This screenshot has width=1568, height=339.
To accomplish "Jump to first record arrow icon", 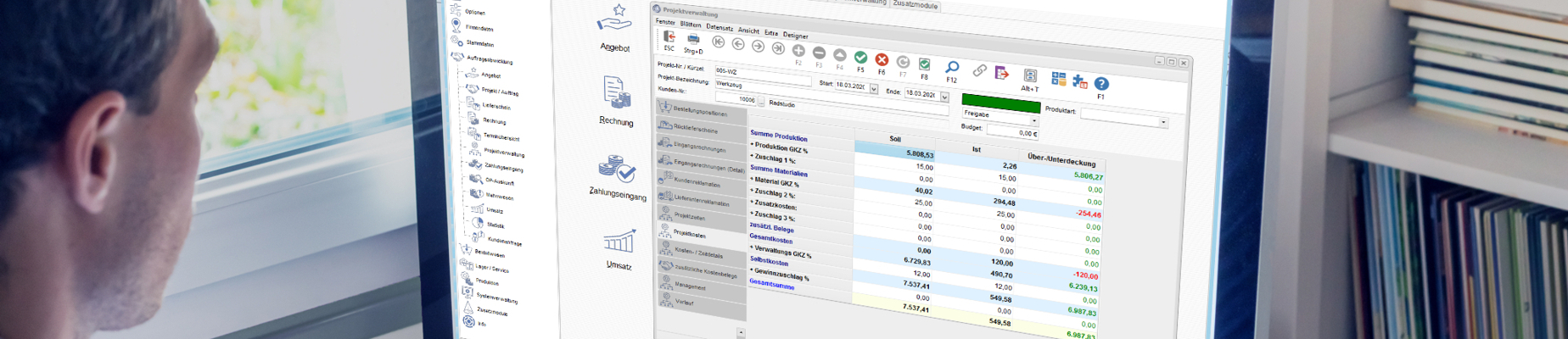I will 719,42.
